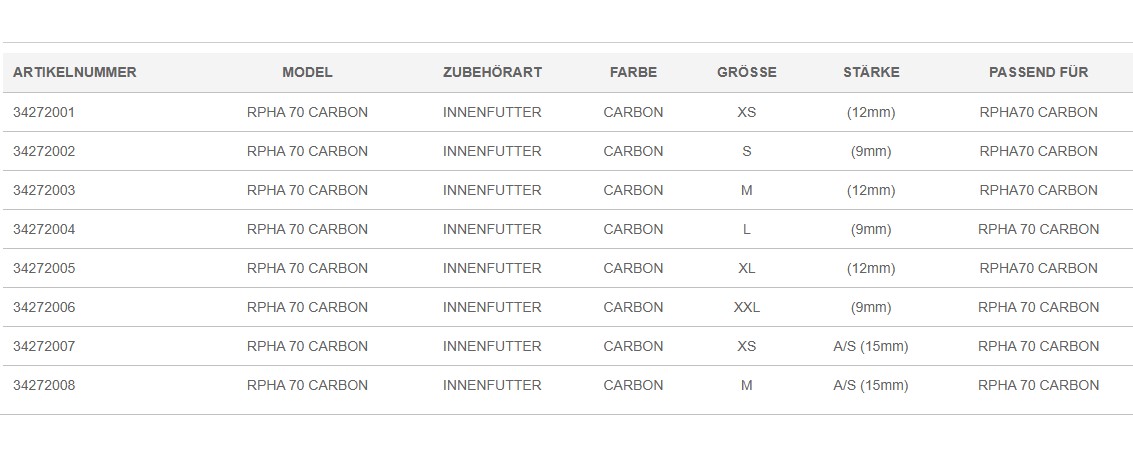Viewport: 1133px width, 475px height.
Task: Select the XL size cell
Action: [x=746, y=268]
